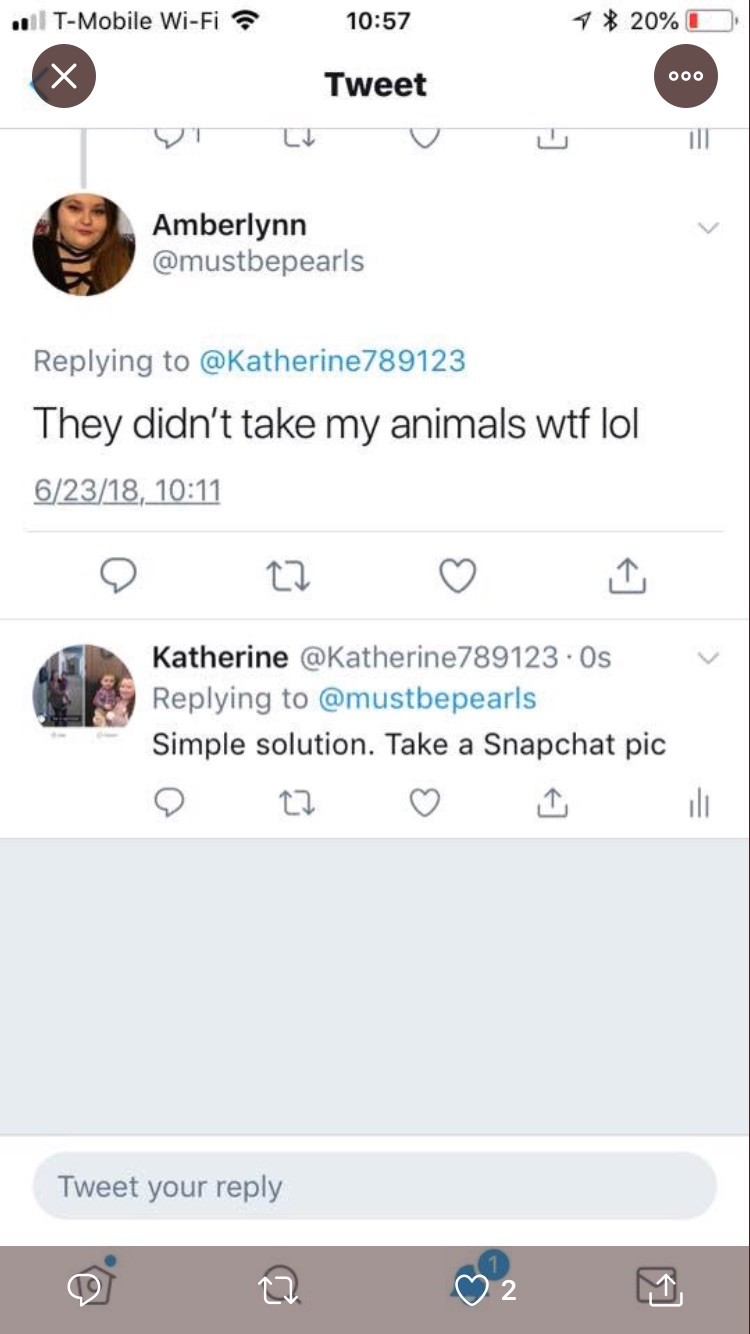Open chevron dropdown on Katherine's reply
750x1334 pixels.
708,658
